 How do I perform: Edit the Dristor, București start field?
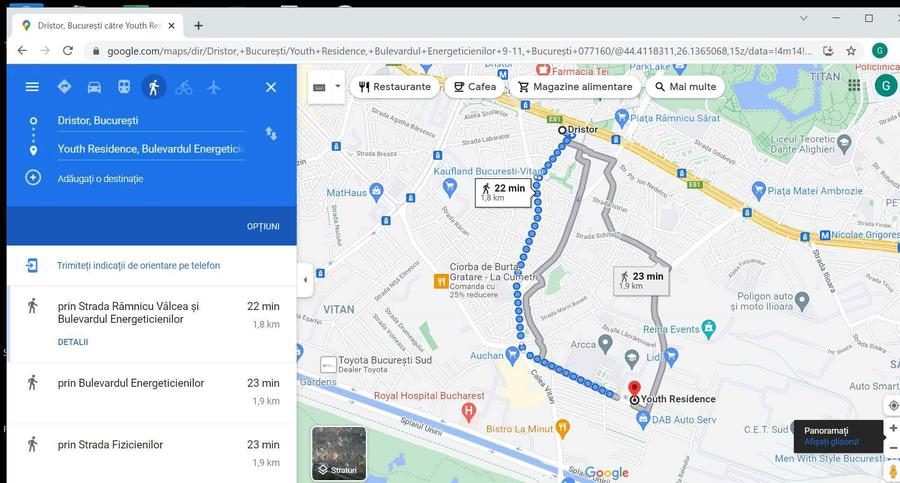click(150, 120)
